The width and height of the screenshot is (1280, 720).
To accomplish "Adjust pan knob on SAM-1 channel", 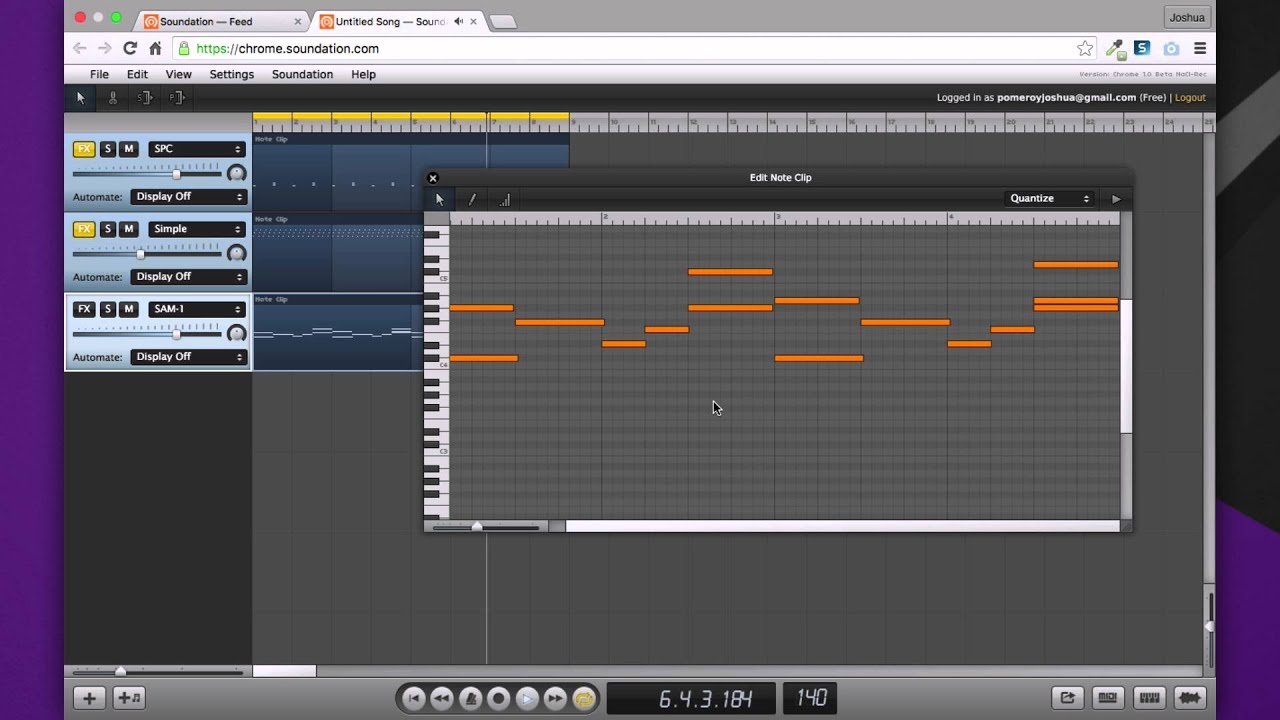I will [237, 333].
